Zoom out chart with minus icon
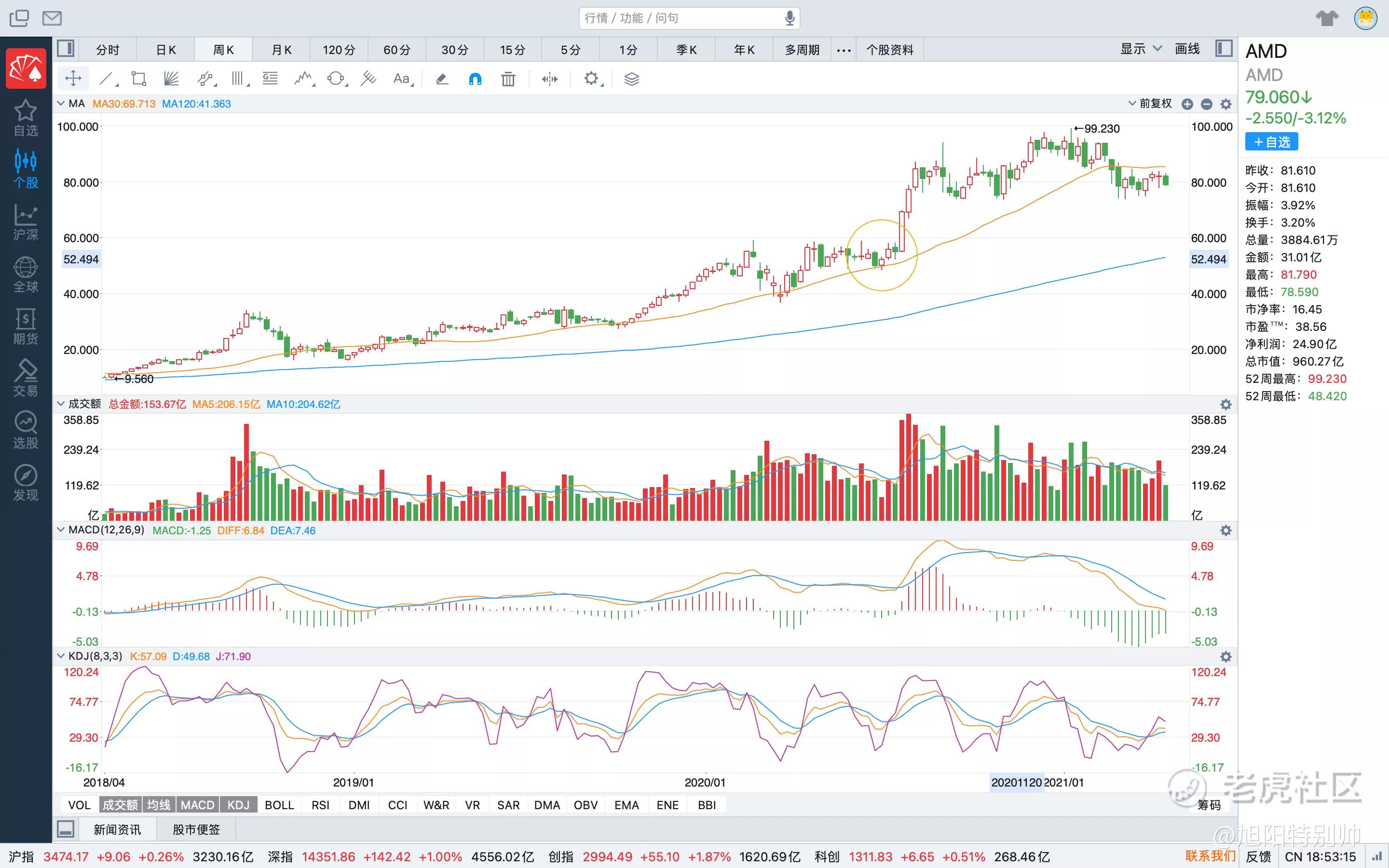 [x=1207, y=104]
